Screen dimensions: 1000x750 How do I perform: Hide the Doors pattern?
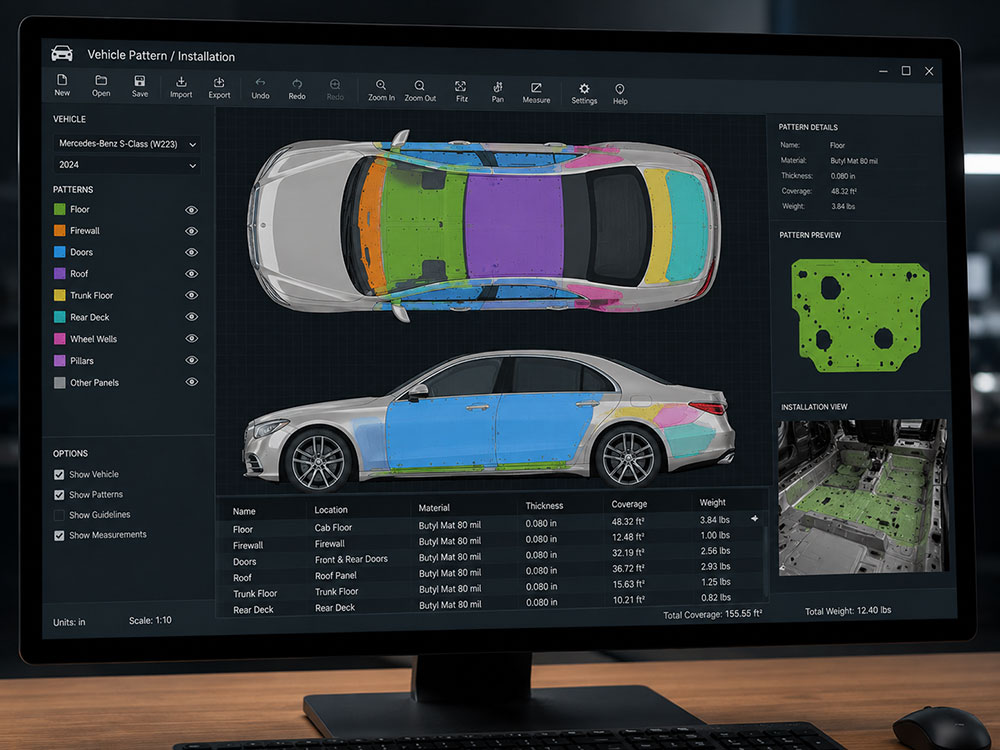click(x=191, y=253)
